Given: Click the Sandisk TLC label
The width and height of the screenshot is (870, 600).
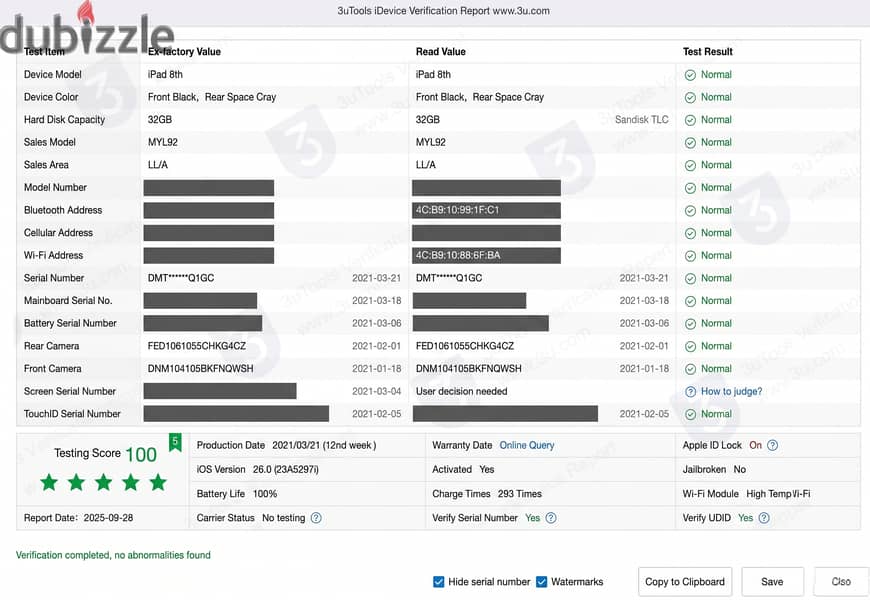Looking at the screenshot, I should [641, 119].
